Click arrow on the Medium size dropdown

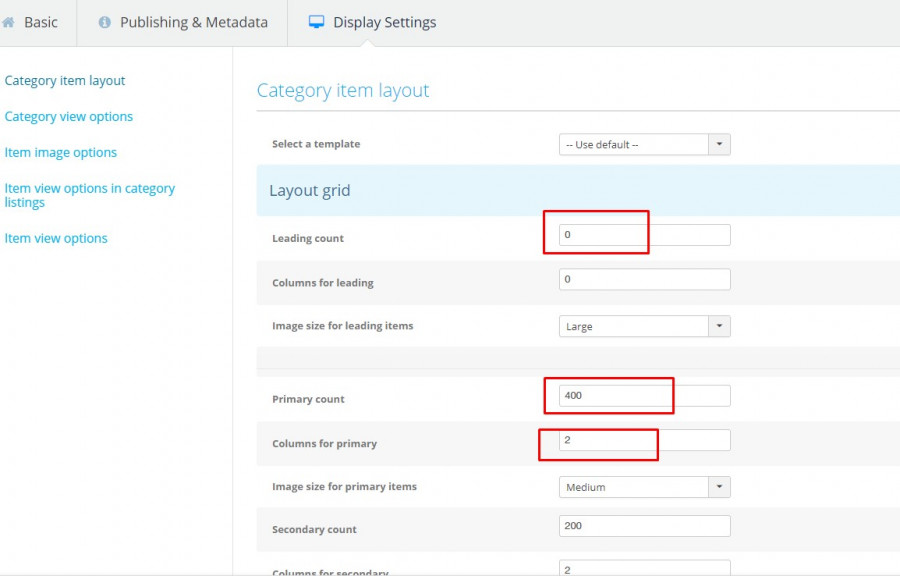click(x=719, y=487)
